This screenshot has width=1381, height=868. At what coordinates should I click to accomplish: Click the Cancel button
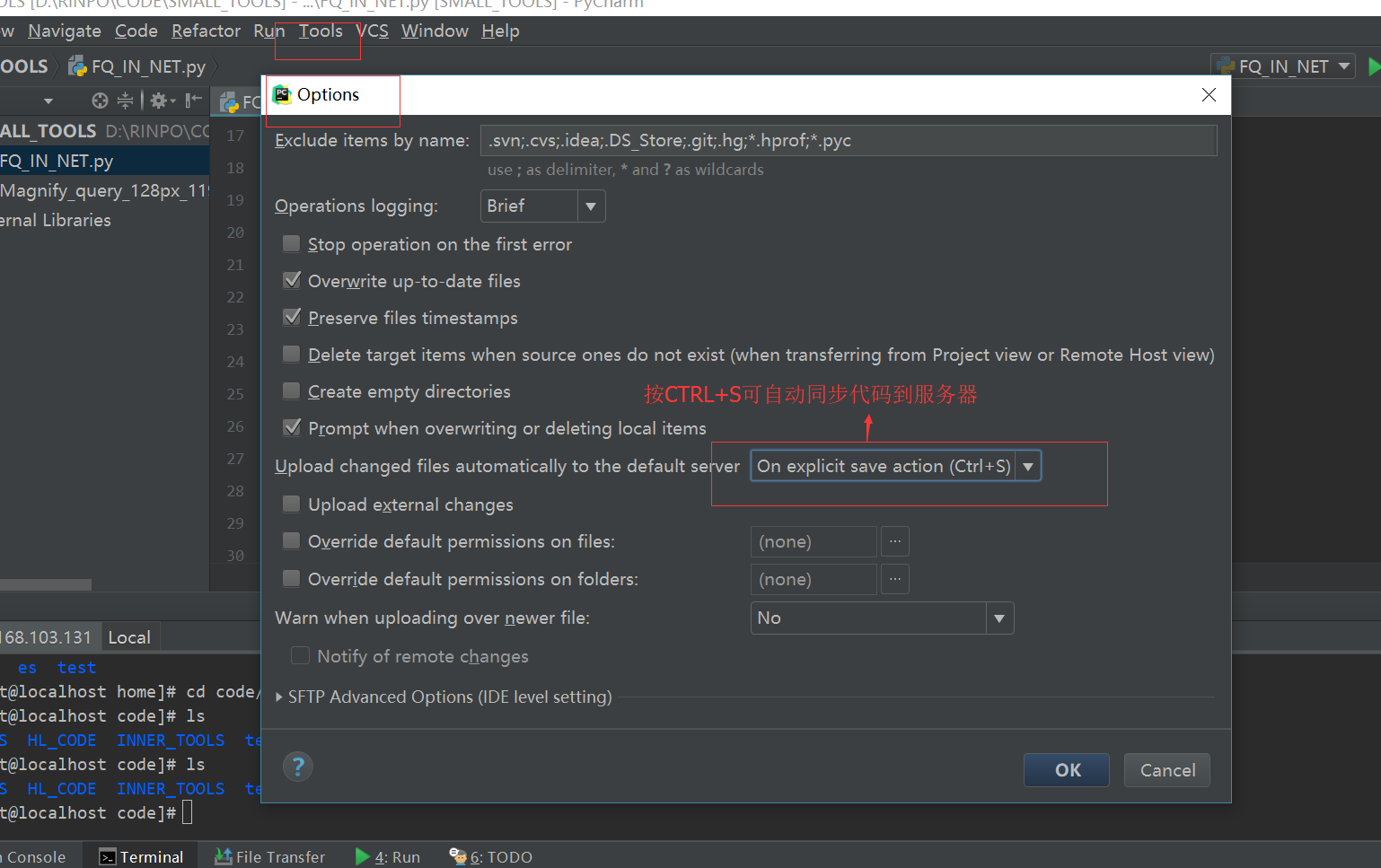[1166, 770]
